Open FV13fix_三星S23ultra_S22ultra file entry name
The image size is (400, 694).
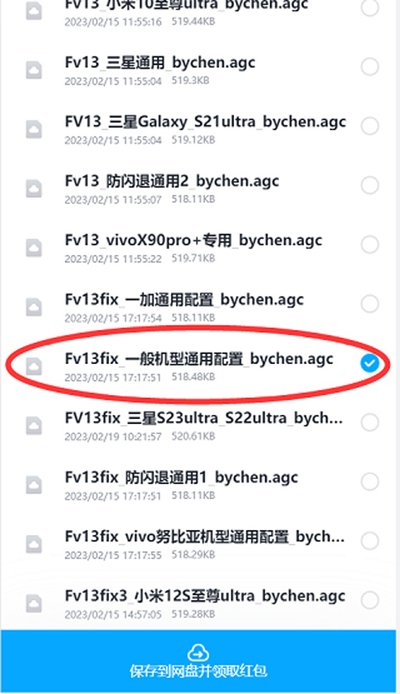tap(204, 418)
